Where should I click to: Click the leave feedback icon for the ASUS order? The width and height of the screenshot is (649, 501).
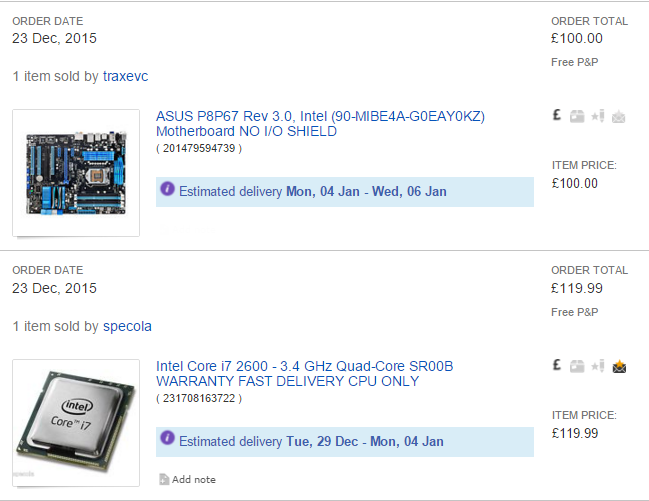597,117
